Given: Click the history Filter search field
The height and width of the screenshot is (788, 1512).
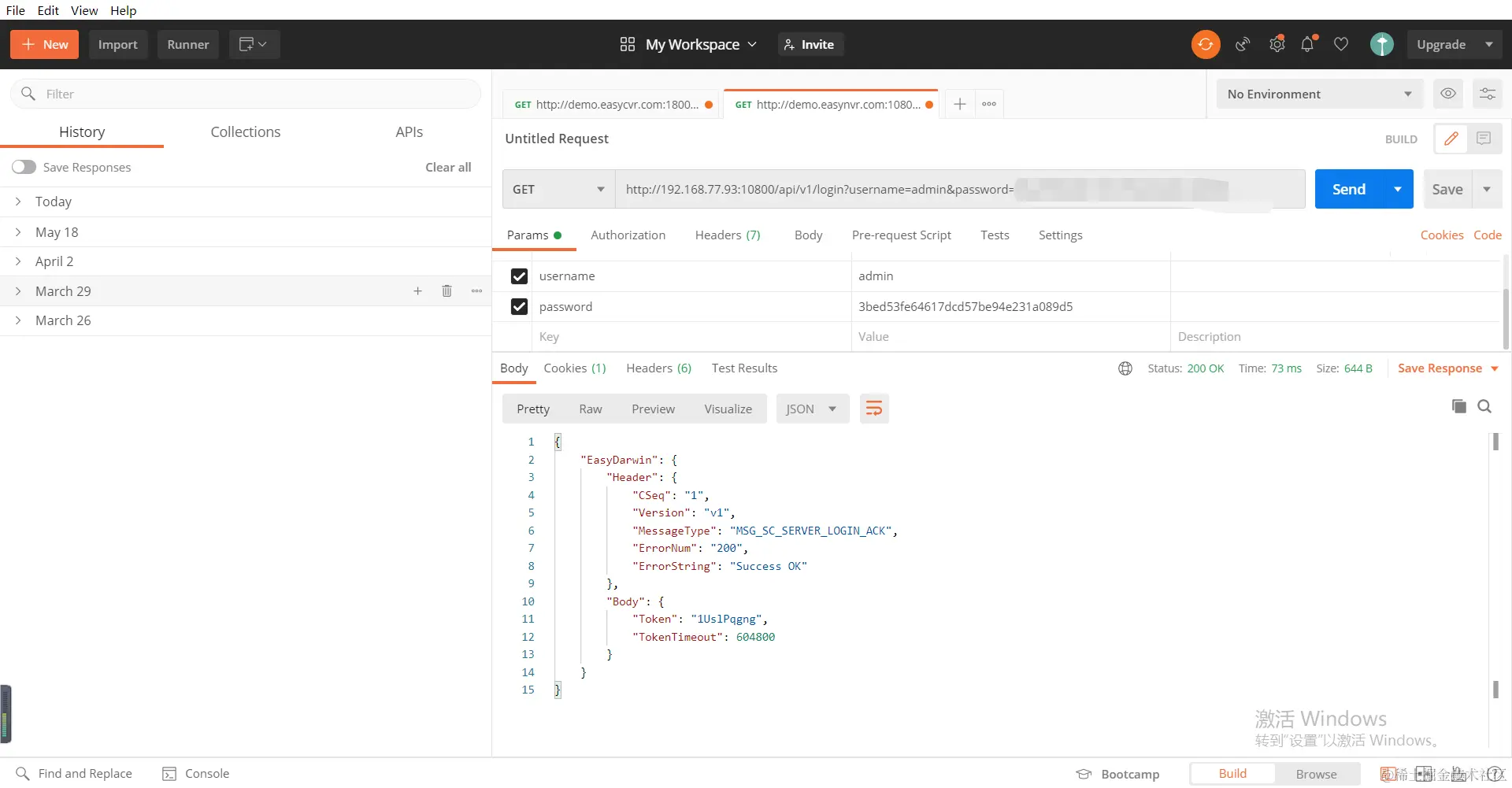Looking at the screenshot, I should coord(252,94).
